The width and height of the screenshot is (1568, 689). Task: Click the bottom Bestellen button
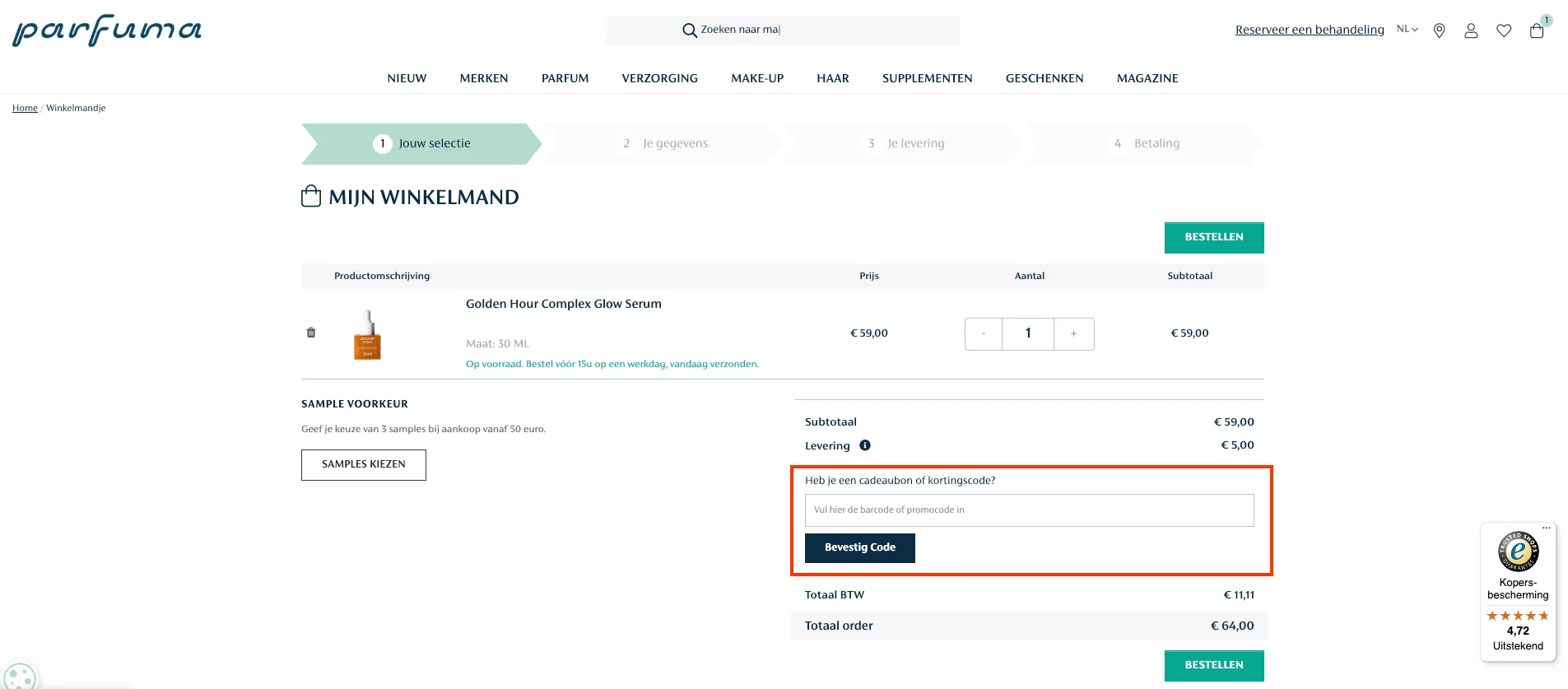click(x=1214, y=665)
